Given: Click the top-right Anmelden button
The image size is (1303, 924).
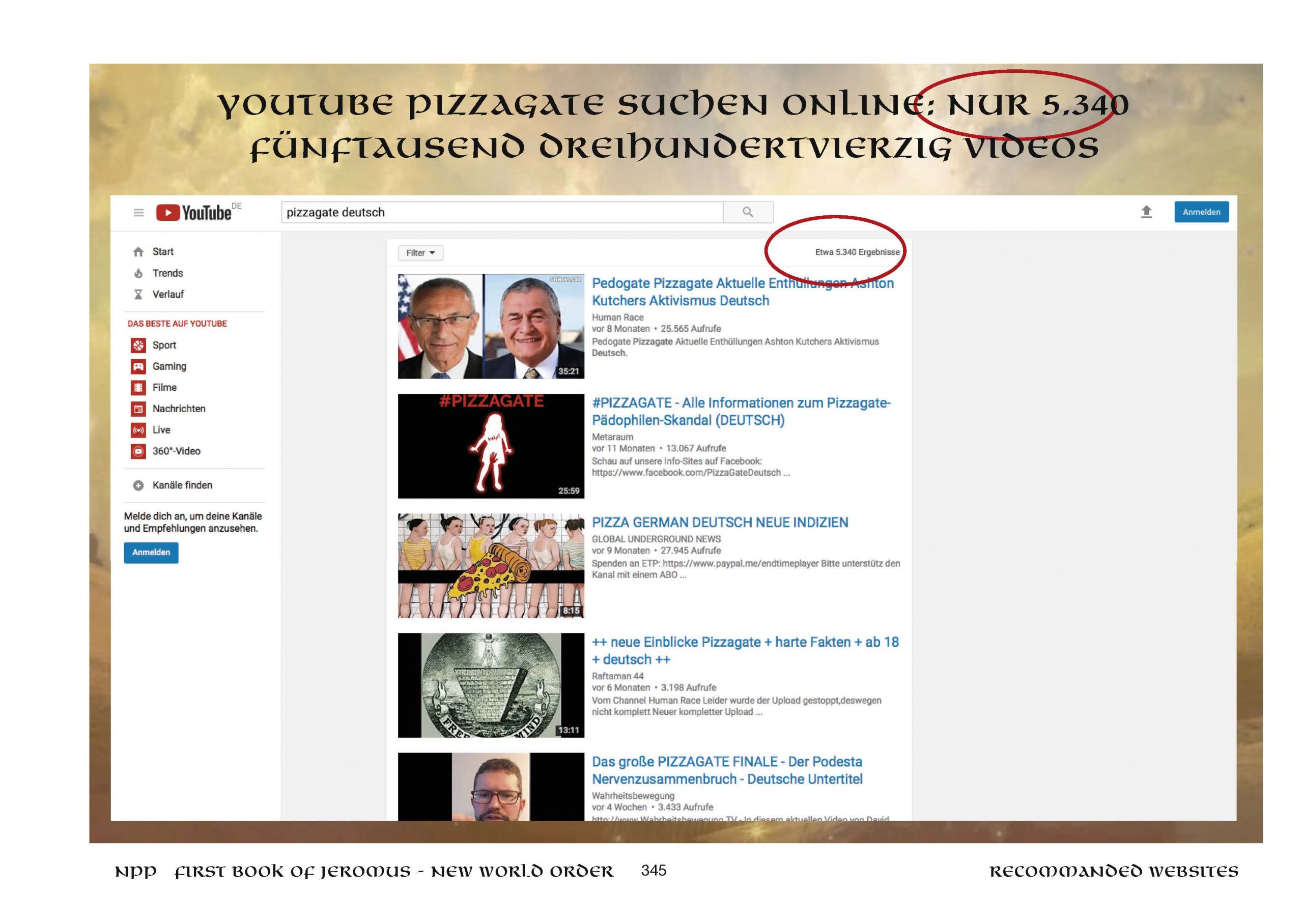Looking at the screenshot, I should point(1201,212).
